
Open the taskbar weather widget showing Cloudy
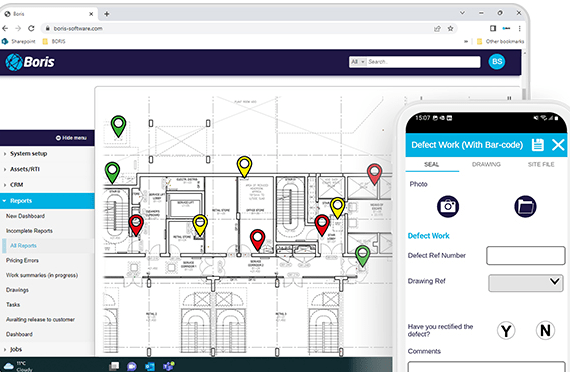(18, 366)
